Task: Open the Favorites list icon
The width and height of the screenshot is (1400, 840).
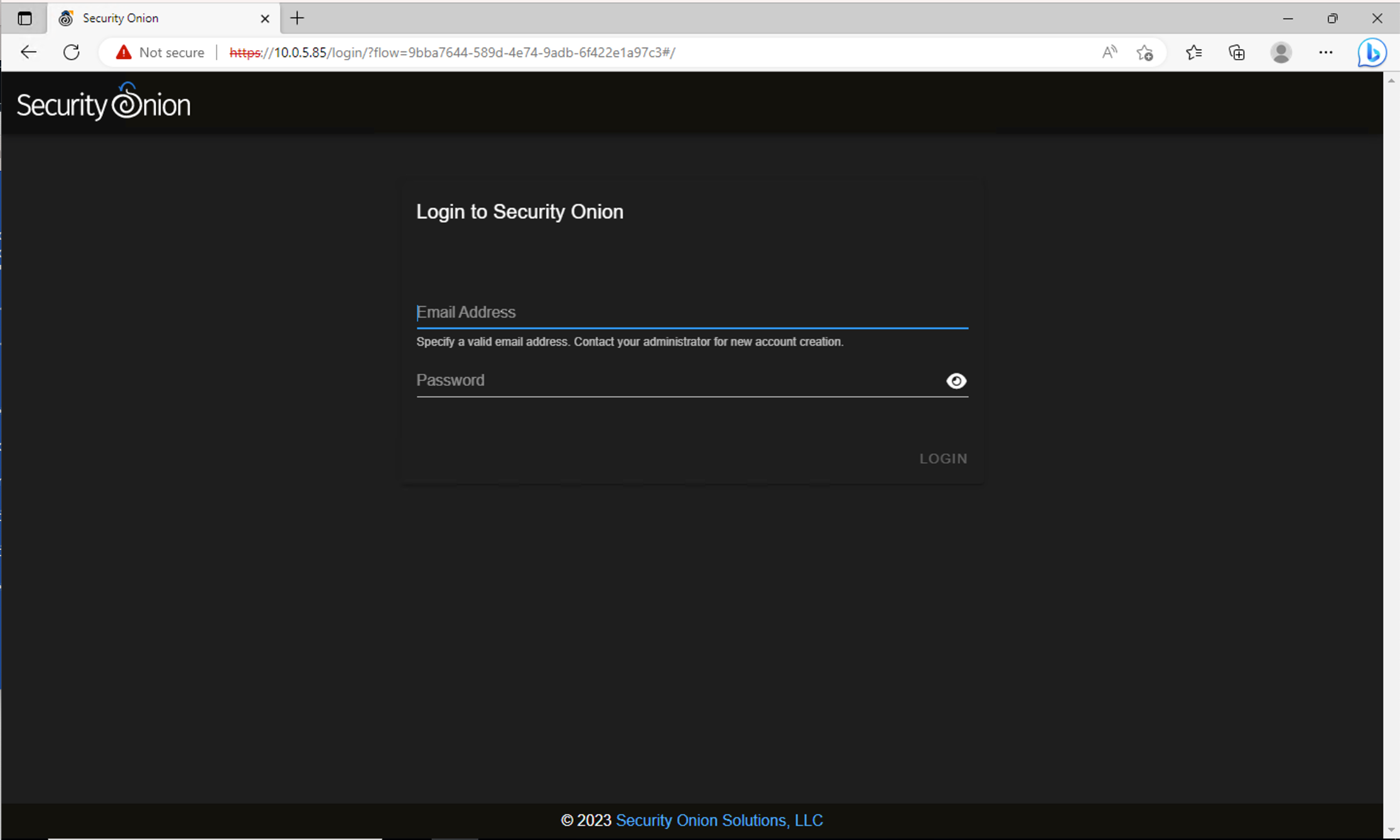Action: pos(1193,52)
